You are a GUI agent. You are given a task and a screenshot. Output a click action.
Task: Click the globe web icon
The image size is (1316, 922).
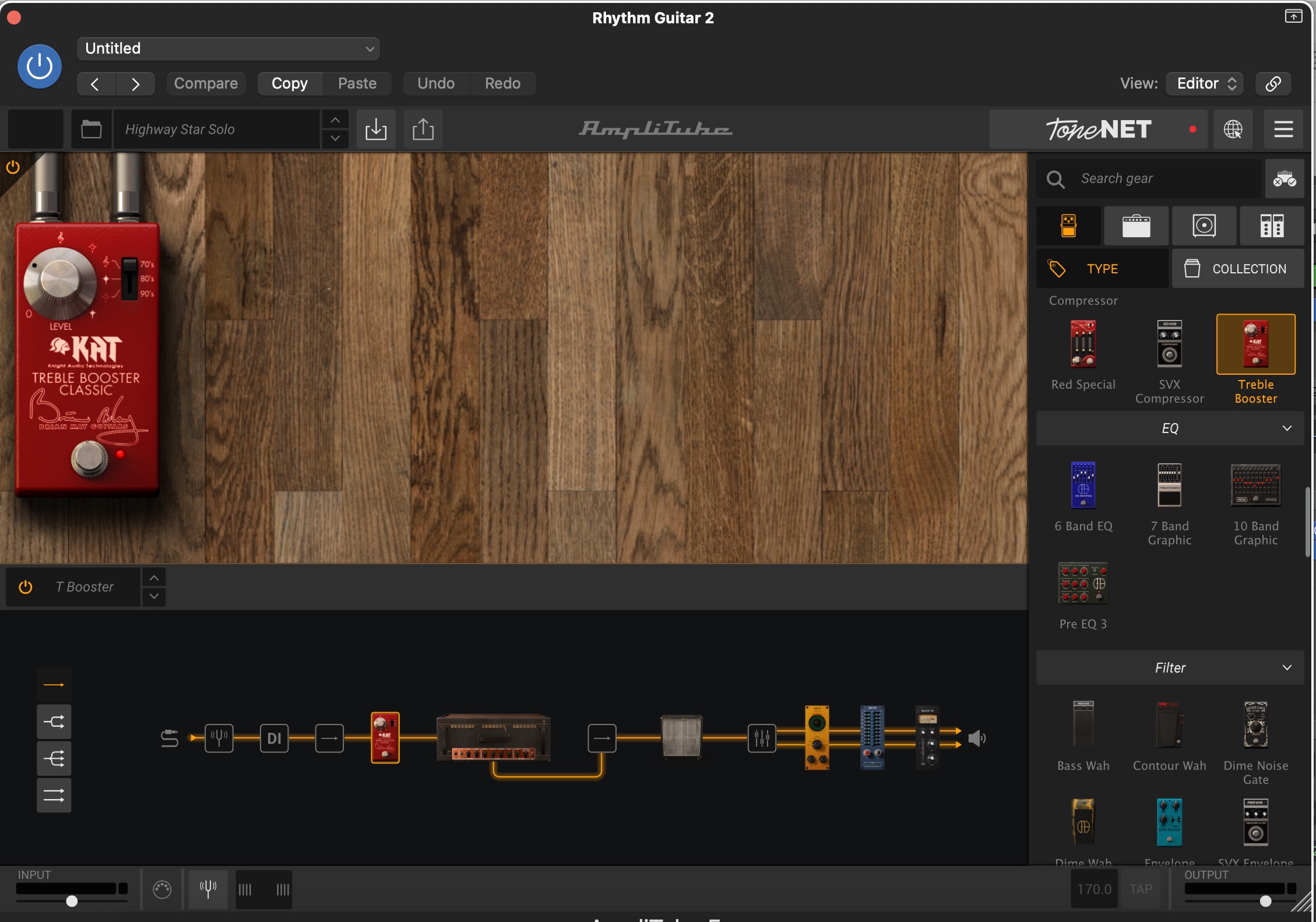(x=1233, y=129)
